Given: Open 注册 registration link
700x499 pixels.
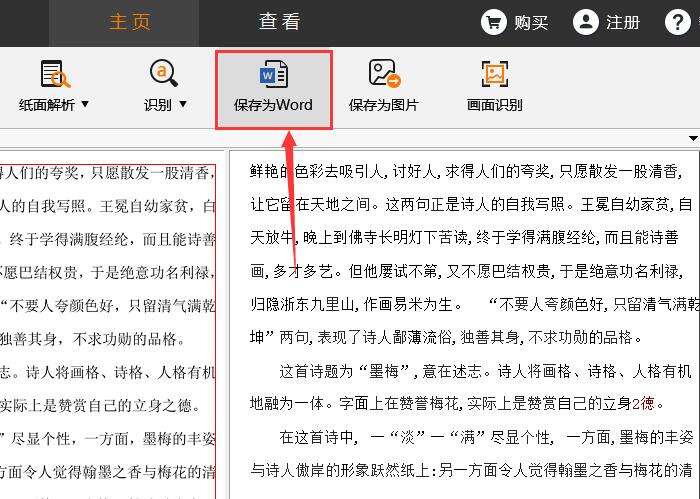Looking at the screenshot, I should pyautogui.click(x=623, y=22).
